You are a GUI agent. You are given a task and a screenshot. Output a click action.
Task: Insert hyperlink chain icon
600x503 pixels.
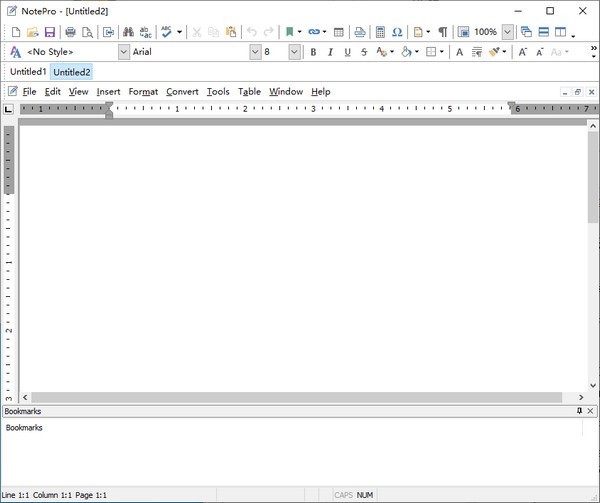point(314,32)
